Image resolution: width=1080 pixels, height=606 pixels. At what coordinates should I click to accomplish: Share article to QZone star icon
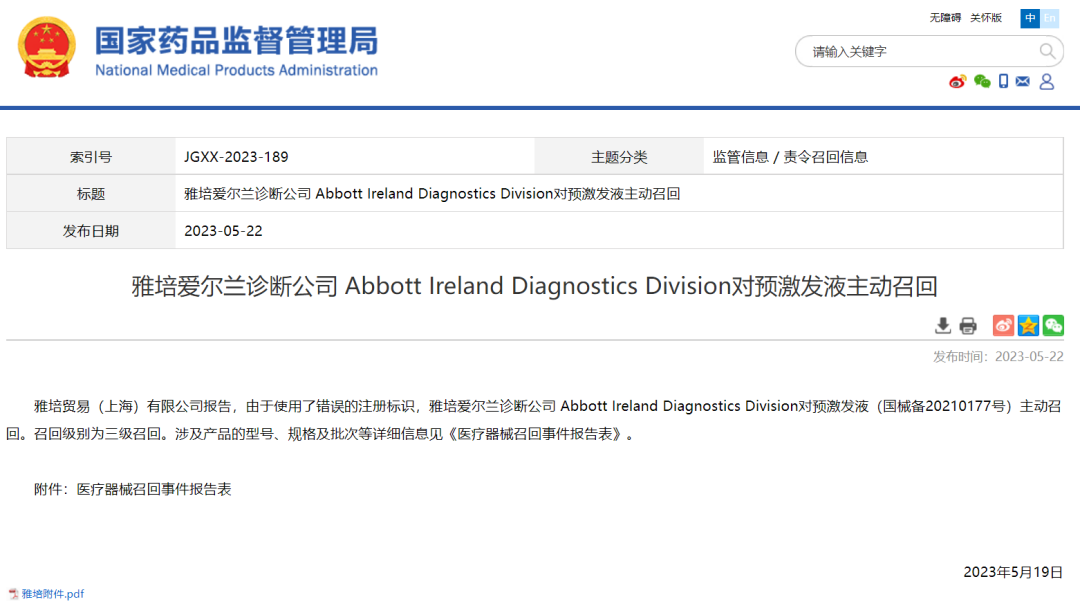pos(1028,325)
